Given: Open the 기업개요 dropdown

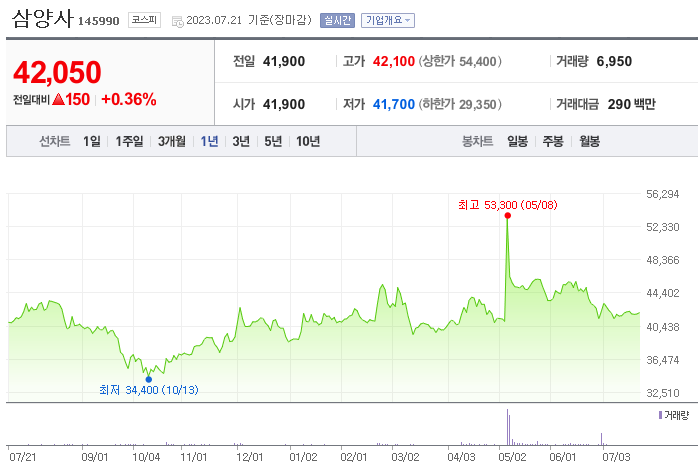Looking at the screenshot, I should [x=388, y=20].
